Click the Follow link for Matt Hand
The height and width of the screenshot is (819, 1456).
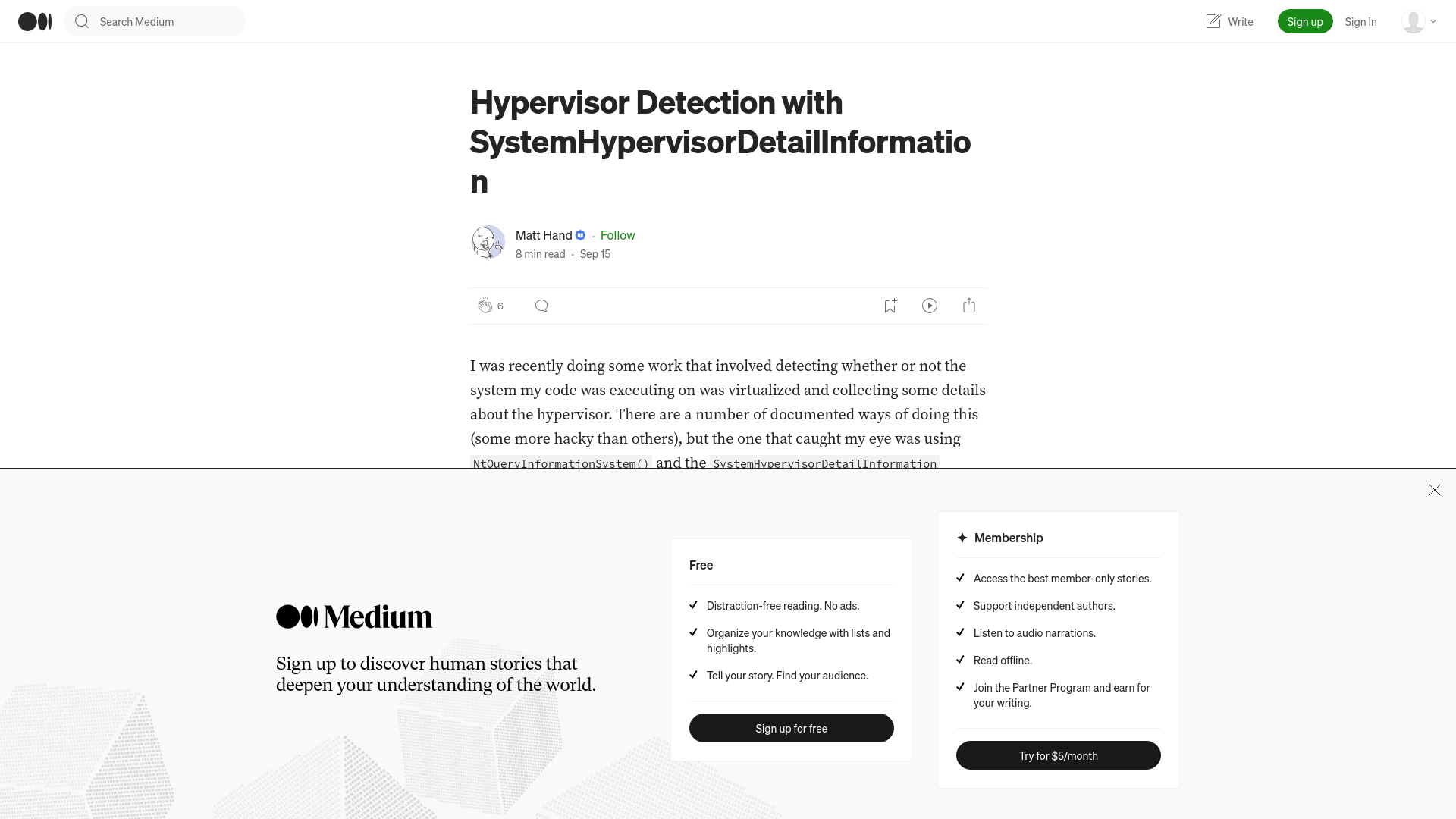pyautogui.click(x=618, y=235)
